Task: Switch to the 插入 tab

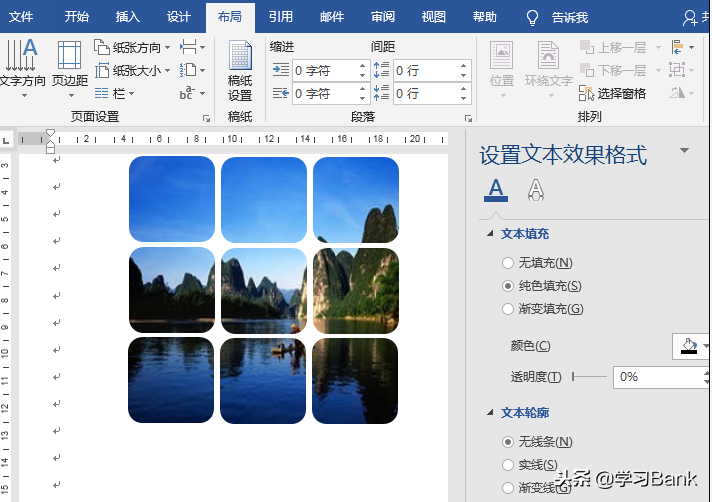Action: [x=128, y=17]
